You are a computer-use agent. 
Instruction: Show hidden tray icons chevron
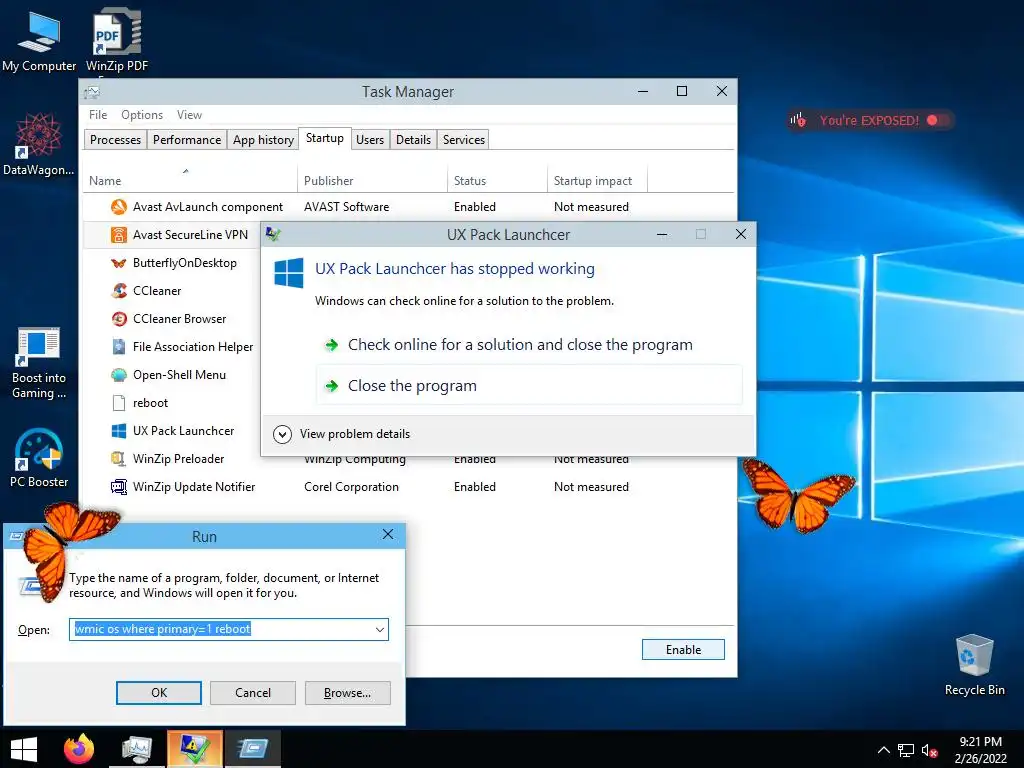883,750
